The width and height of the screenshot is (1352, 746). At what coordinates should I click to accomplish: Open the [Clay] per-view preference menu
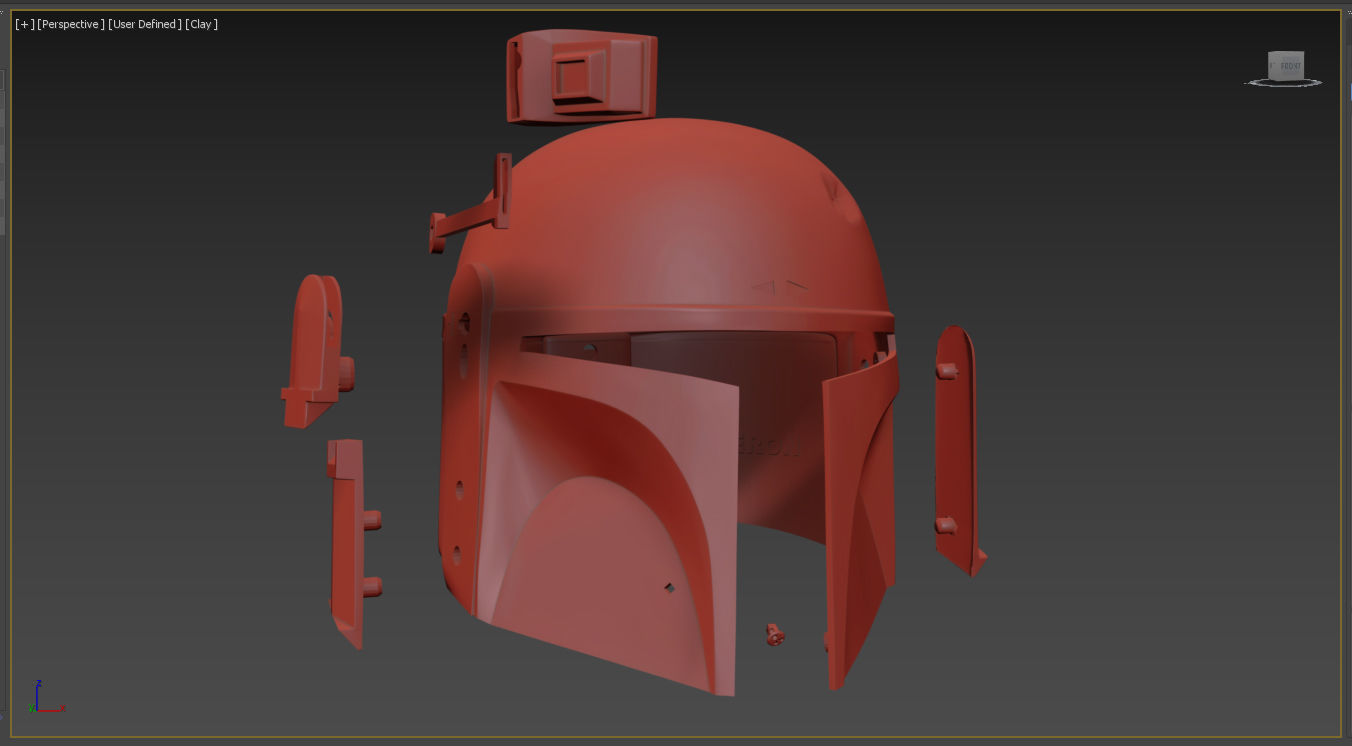pos(201,24)
